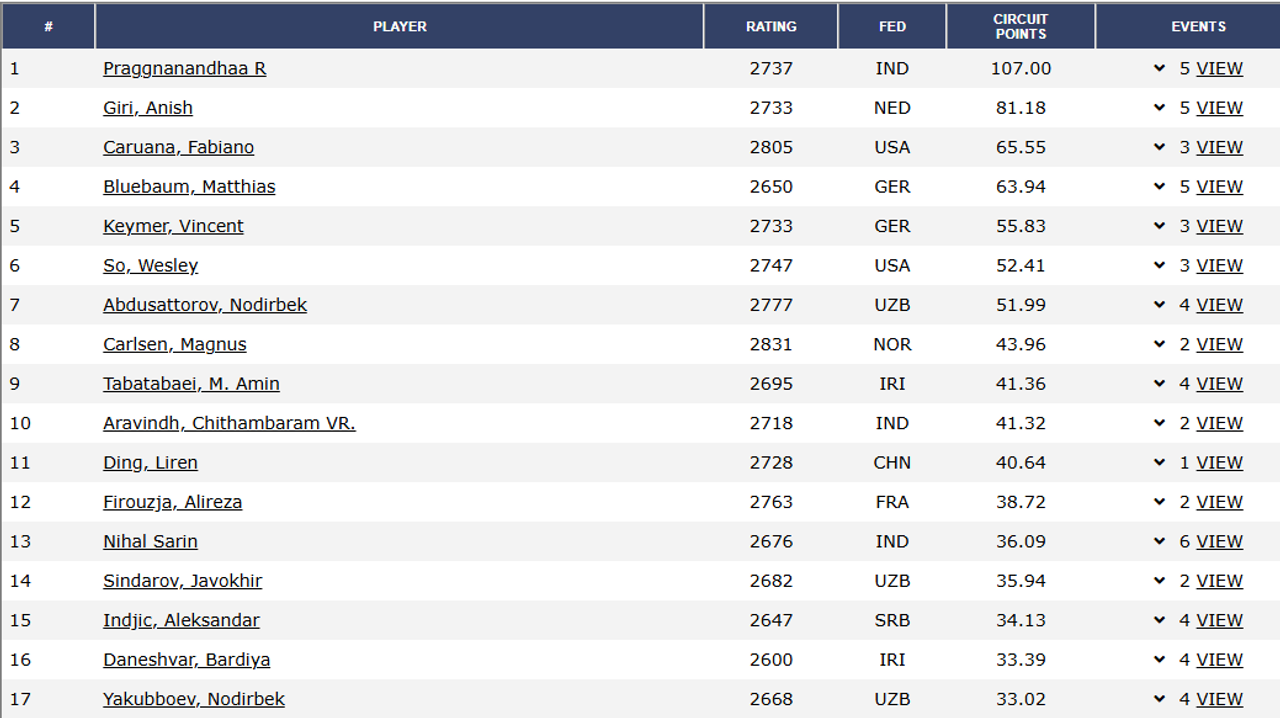This screenshot has width=1280, height=718.
Task: Select the RATING column header
Action: [x=771, y=27]
